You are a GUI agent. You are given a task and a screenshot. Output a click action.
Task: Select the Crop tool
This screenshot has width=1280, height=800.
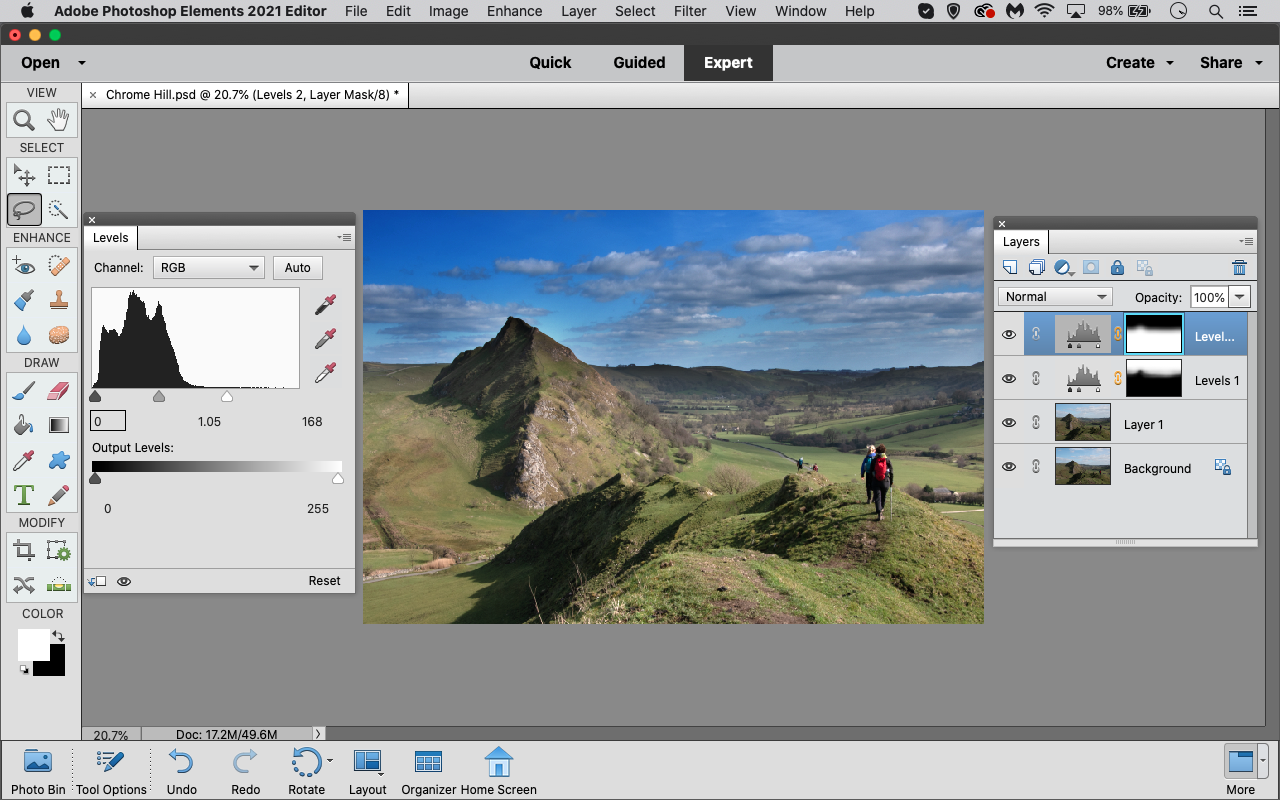[x=24, y=551]
